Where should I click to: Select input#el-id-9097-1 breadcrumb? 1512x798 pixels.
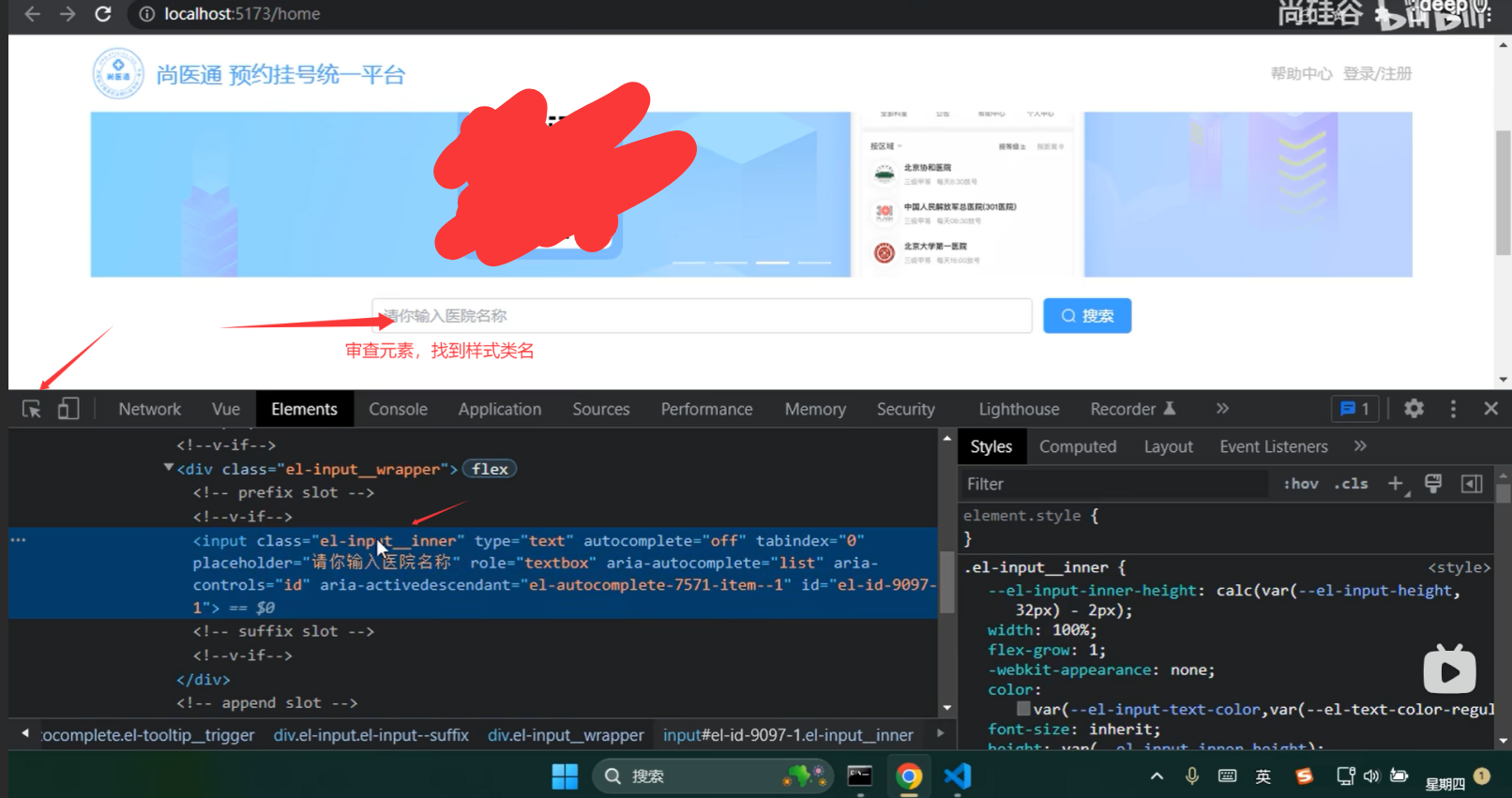[x=788, y=735]
